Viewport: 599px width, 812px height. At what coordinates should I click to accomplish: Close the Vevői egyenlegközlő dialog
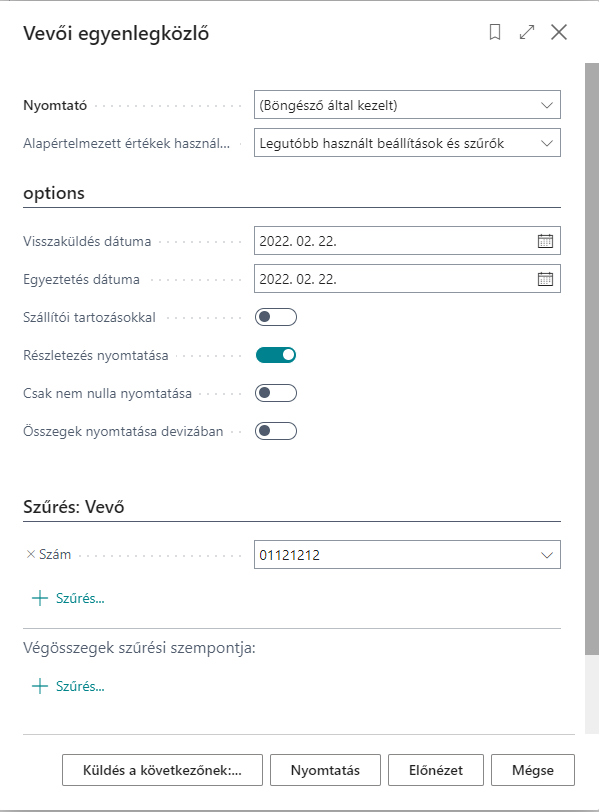(x=559, y=32)
